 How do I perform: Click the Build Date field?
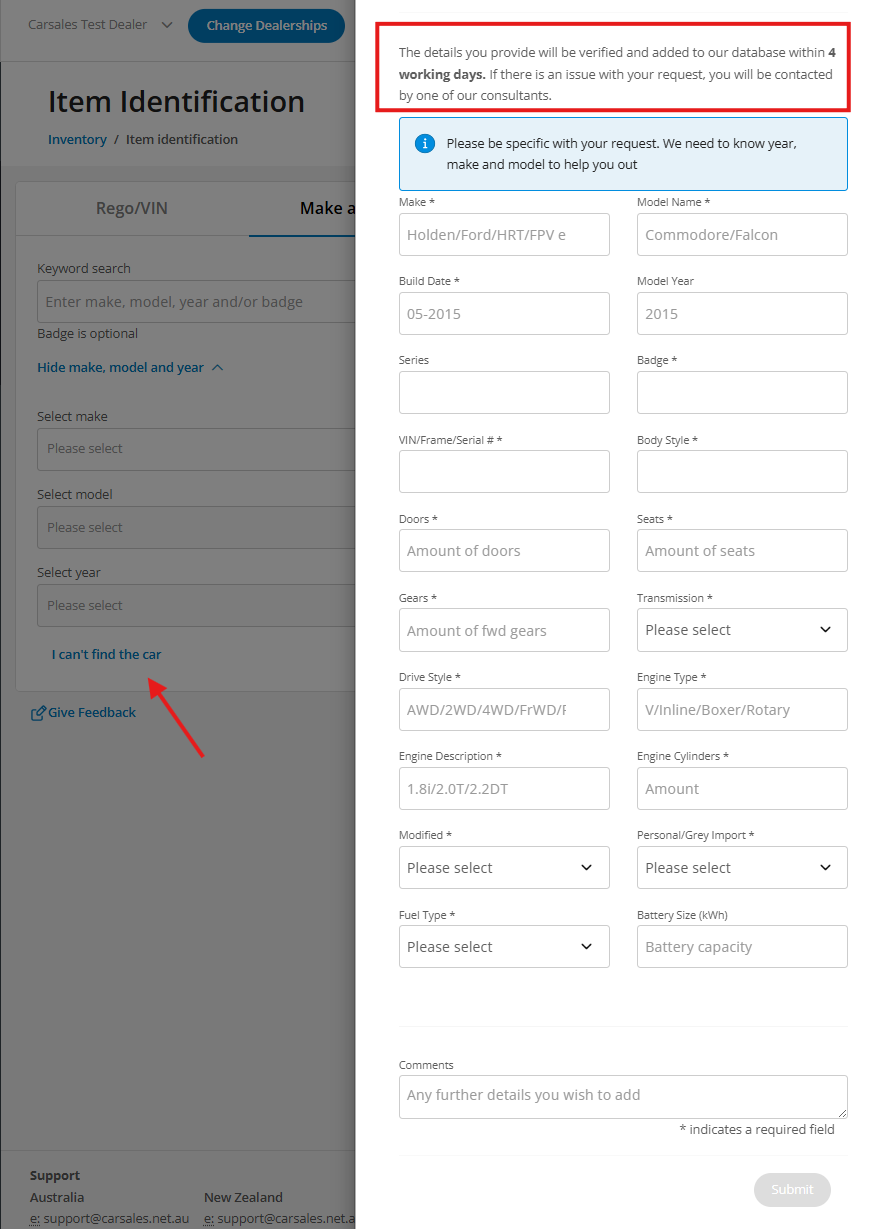click(503, 314)
